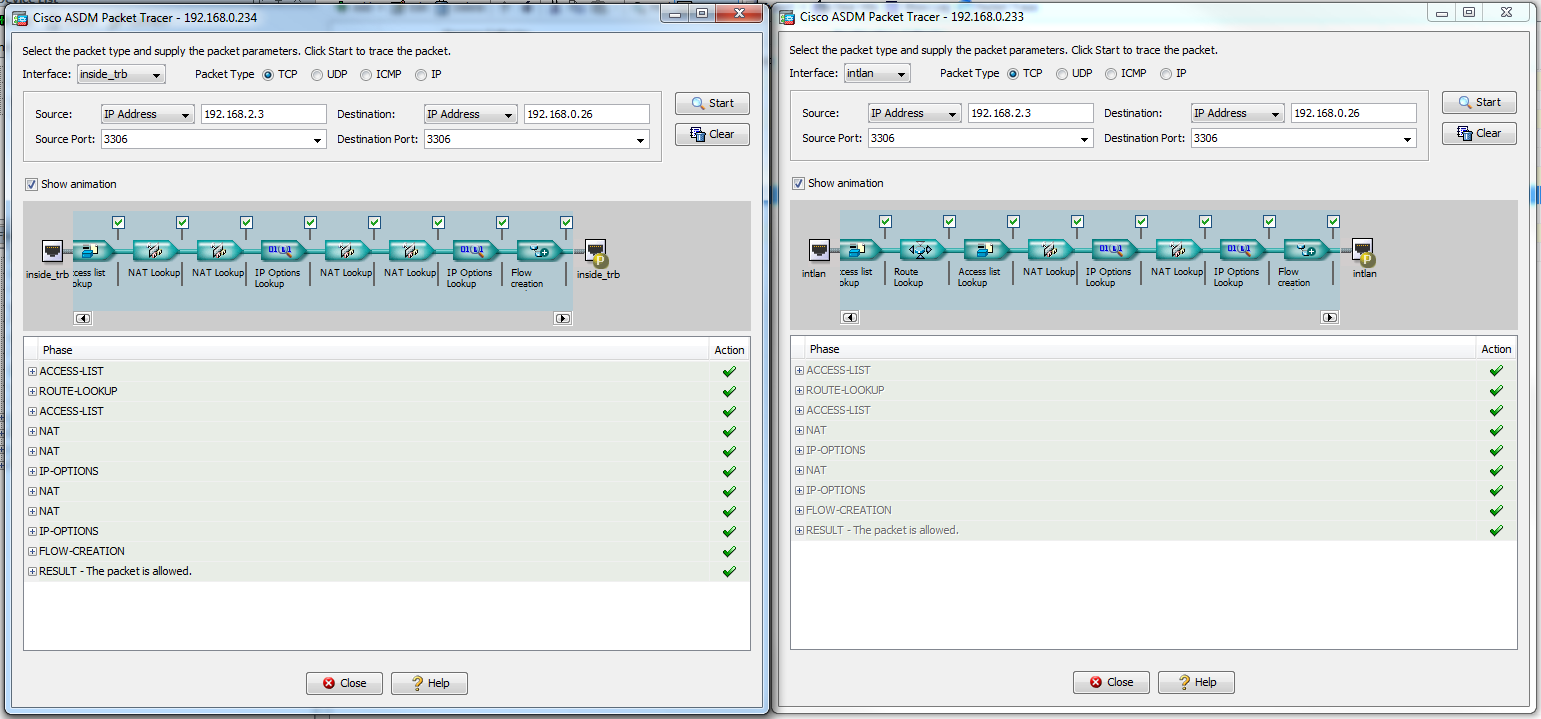Screen dimensions: 1541x719
Task: Click source intlan interface icon in right window
Action: coord(819,249)
